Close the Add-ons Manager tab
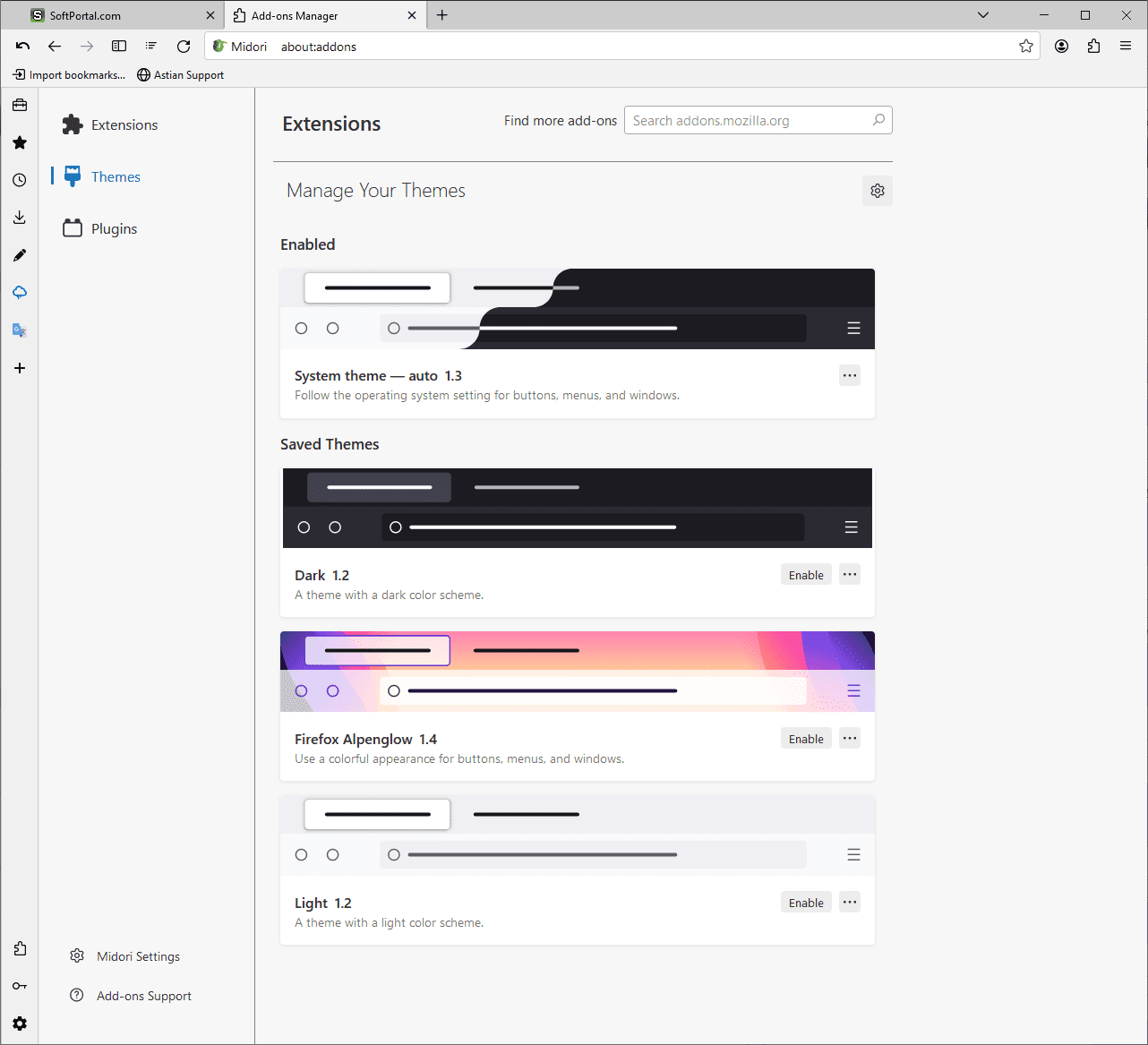This screenshot has width=1148, height=1045. [412, 15]
